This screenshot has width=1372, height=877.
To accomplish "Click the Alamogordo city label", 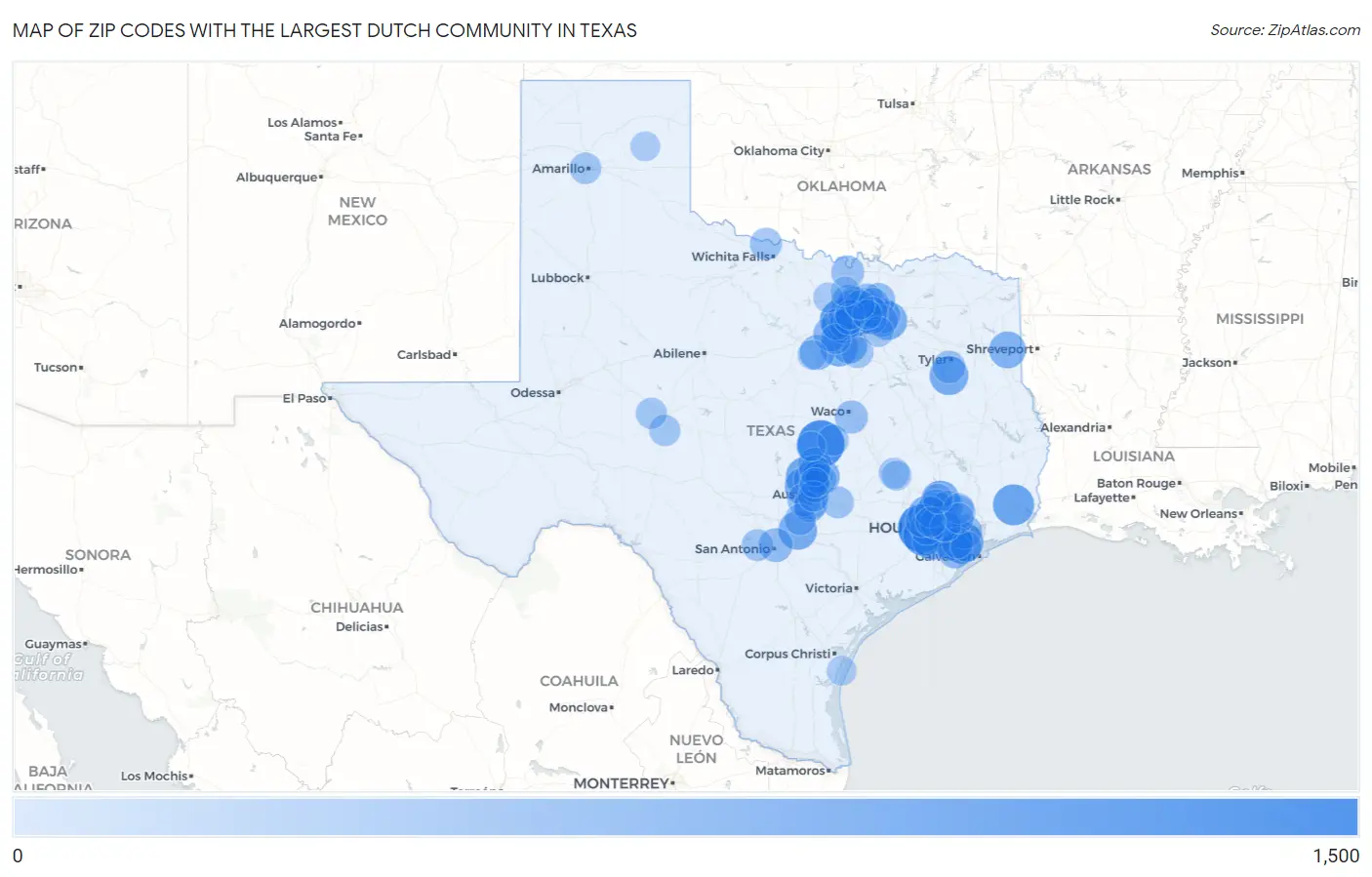I will click(x=317, y=323).
